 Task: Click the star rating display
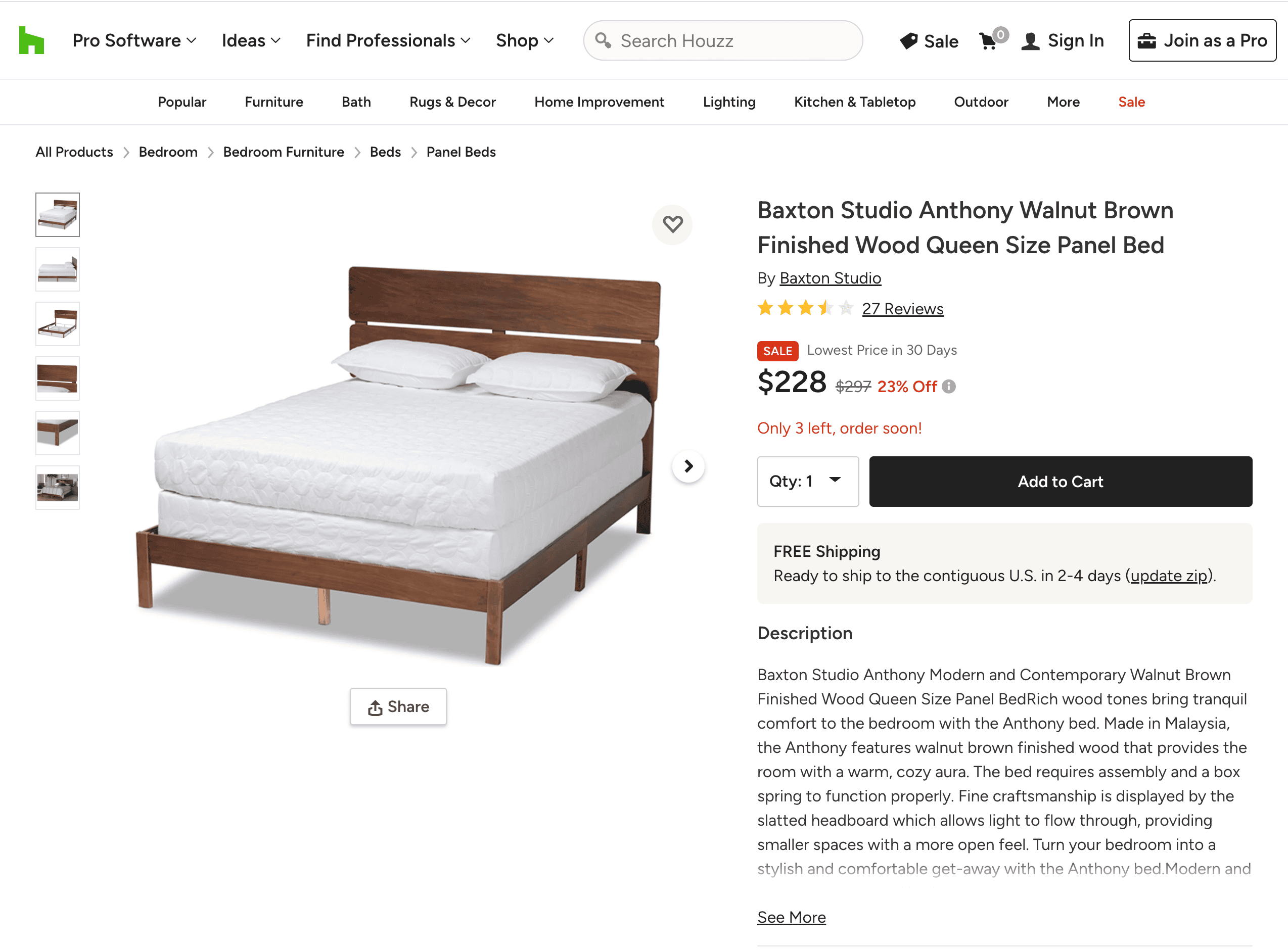pyautogui.click(x=804, y=308)
